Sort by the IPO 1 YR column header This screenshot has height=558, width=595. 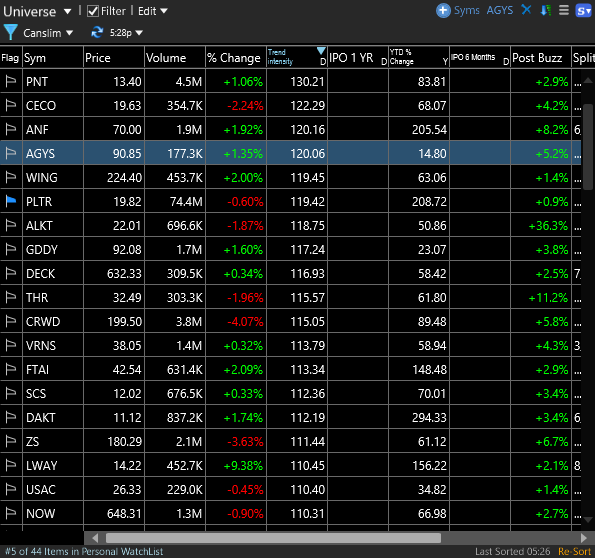click(357, 58)
